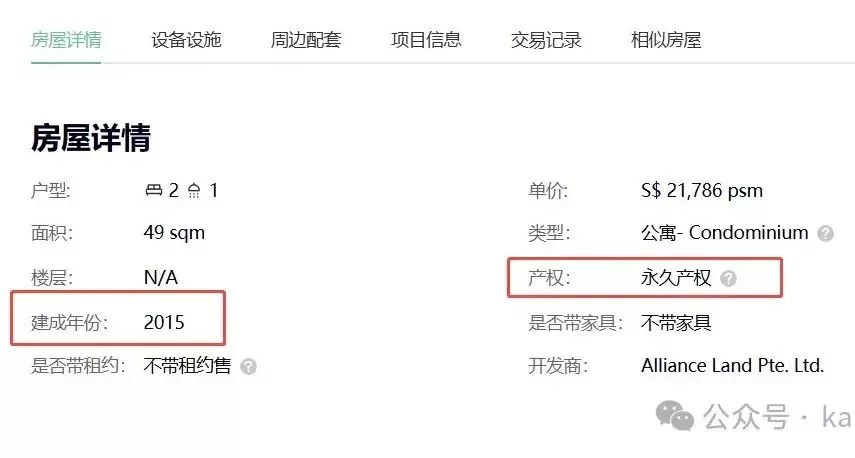This screenshot has width=855, height=458.
Task: Click the 公众号 watermark text
Action: pyautogui.click(x=746, y=417)
